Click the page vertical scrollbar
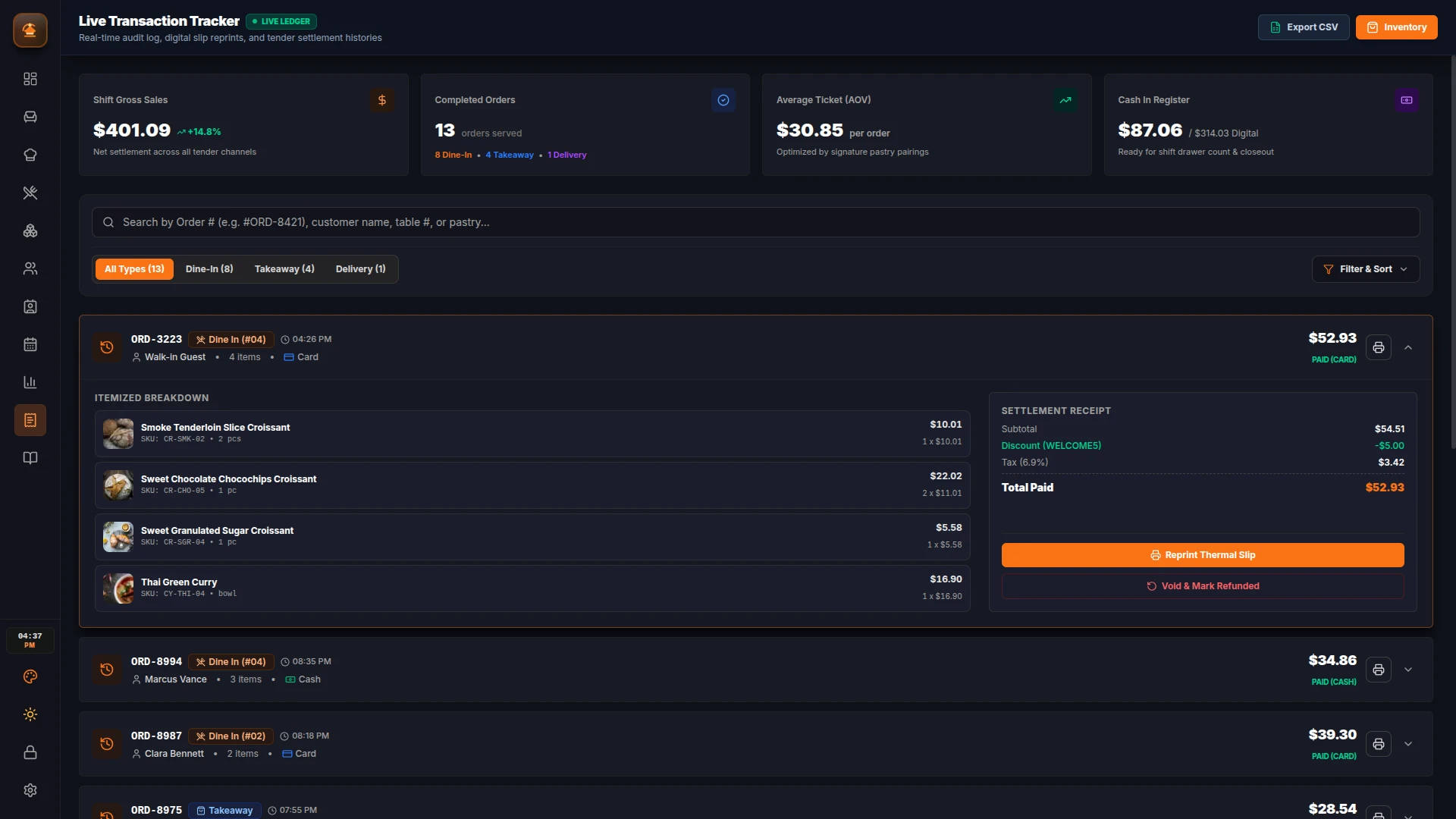 pyautogui.click(x=1453, y=250)
